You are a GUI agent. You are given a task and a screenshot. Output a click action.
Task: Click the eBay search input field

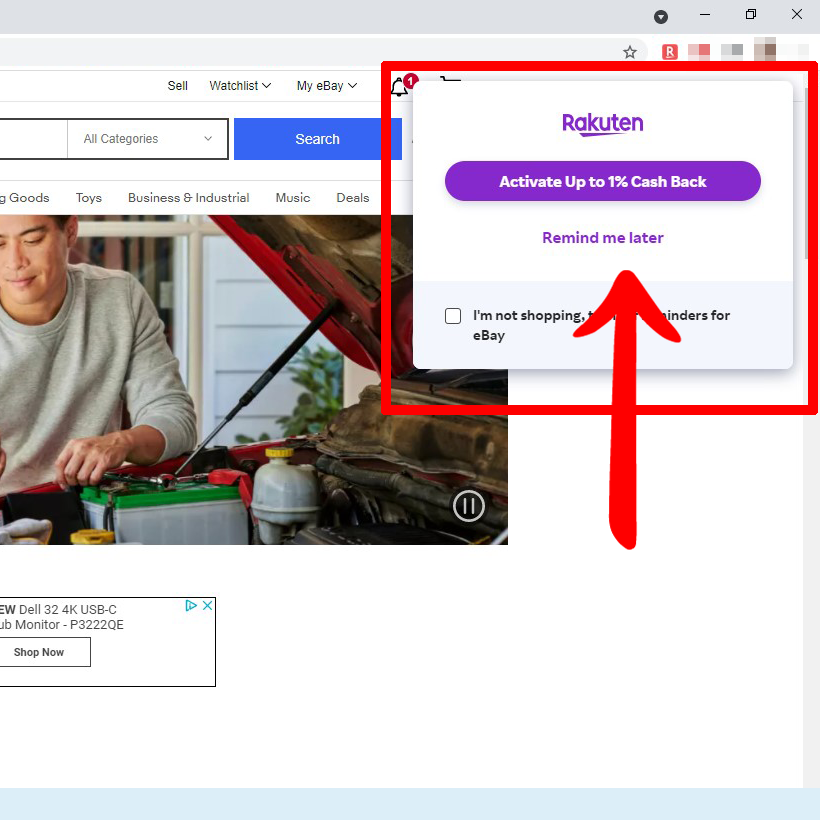coord(33,139)
